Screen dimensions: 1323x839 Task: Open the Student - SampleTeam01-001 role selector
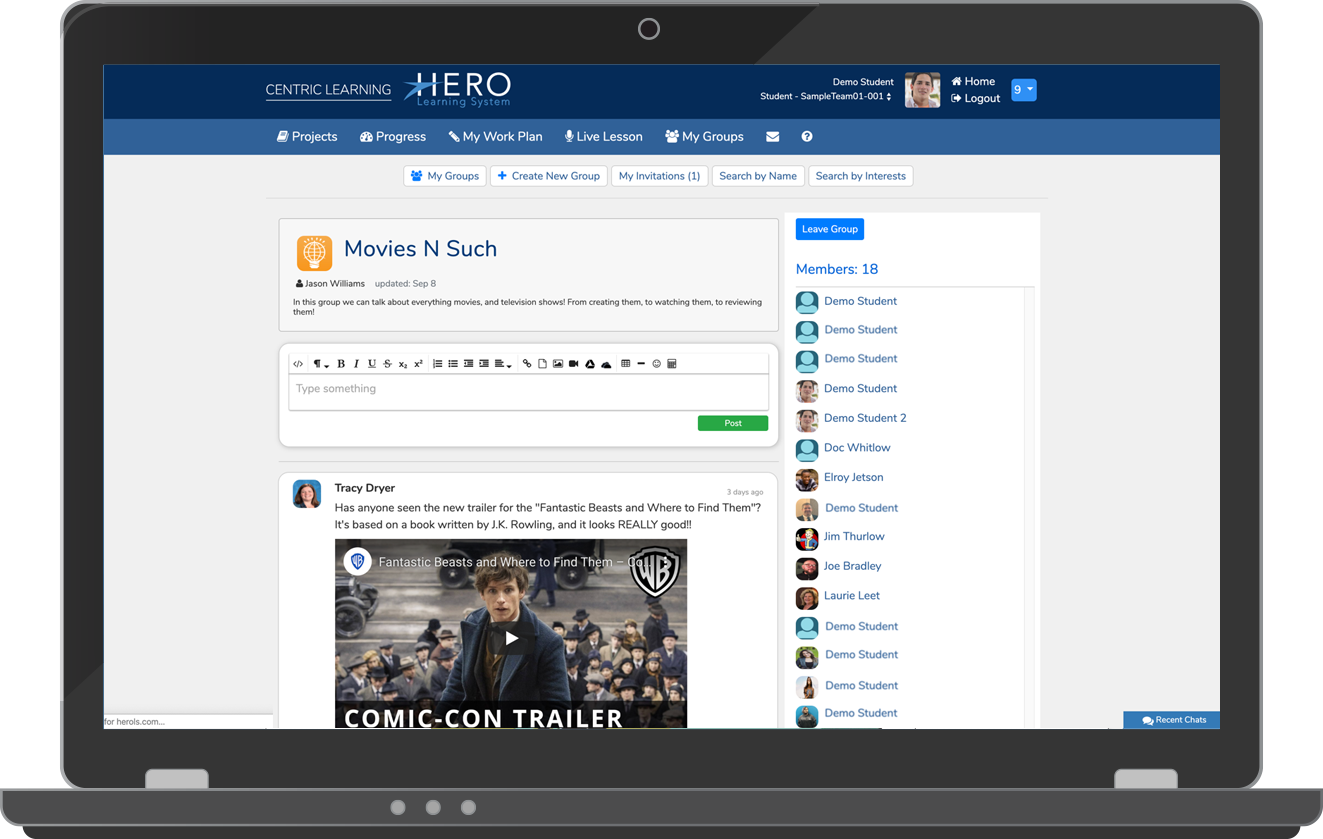pos(826,97)
